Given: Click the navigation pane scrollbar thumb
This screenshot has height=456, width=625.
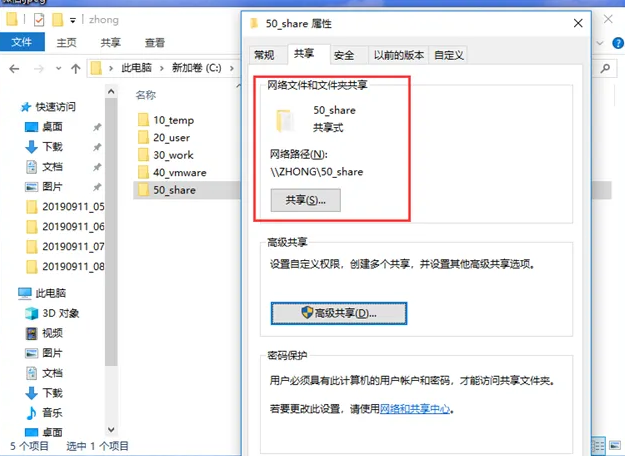Looking at the screenshot, I should point(111,232).
